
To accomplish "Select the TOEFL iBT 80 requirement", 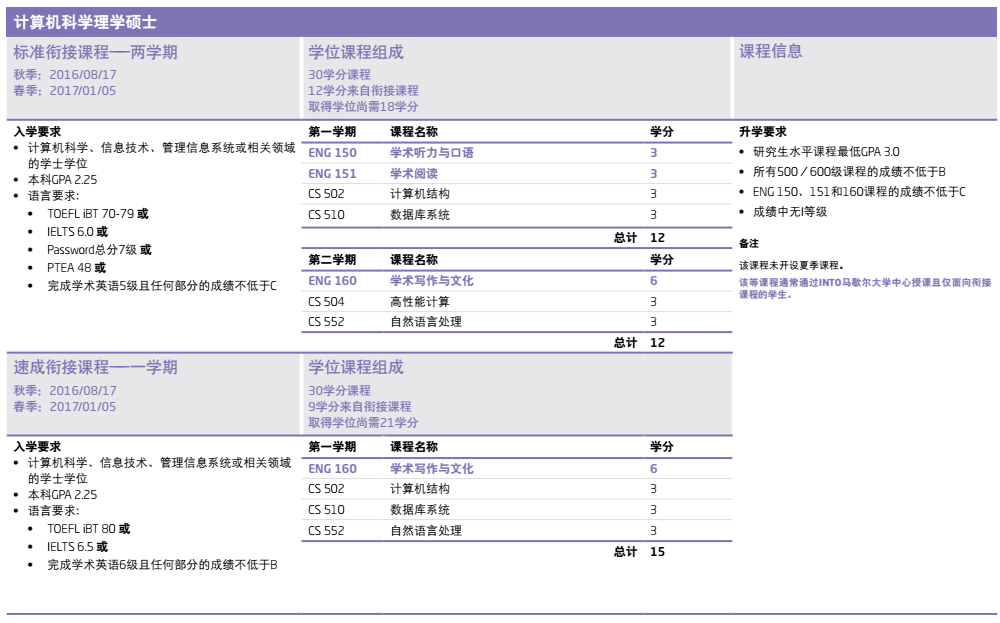I will point(88,529).
